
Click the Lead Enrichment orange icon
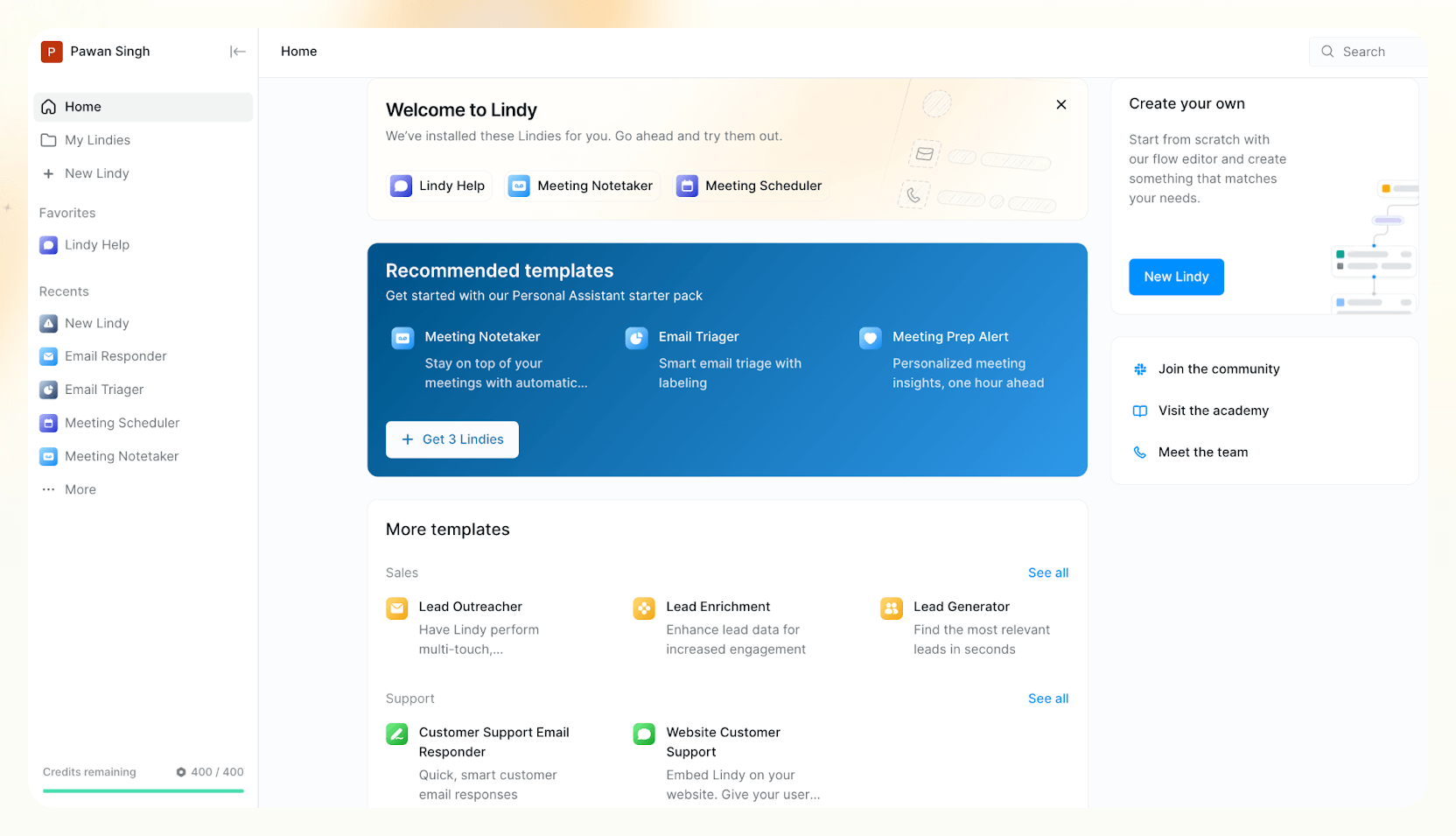[x=644, y=608]
